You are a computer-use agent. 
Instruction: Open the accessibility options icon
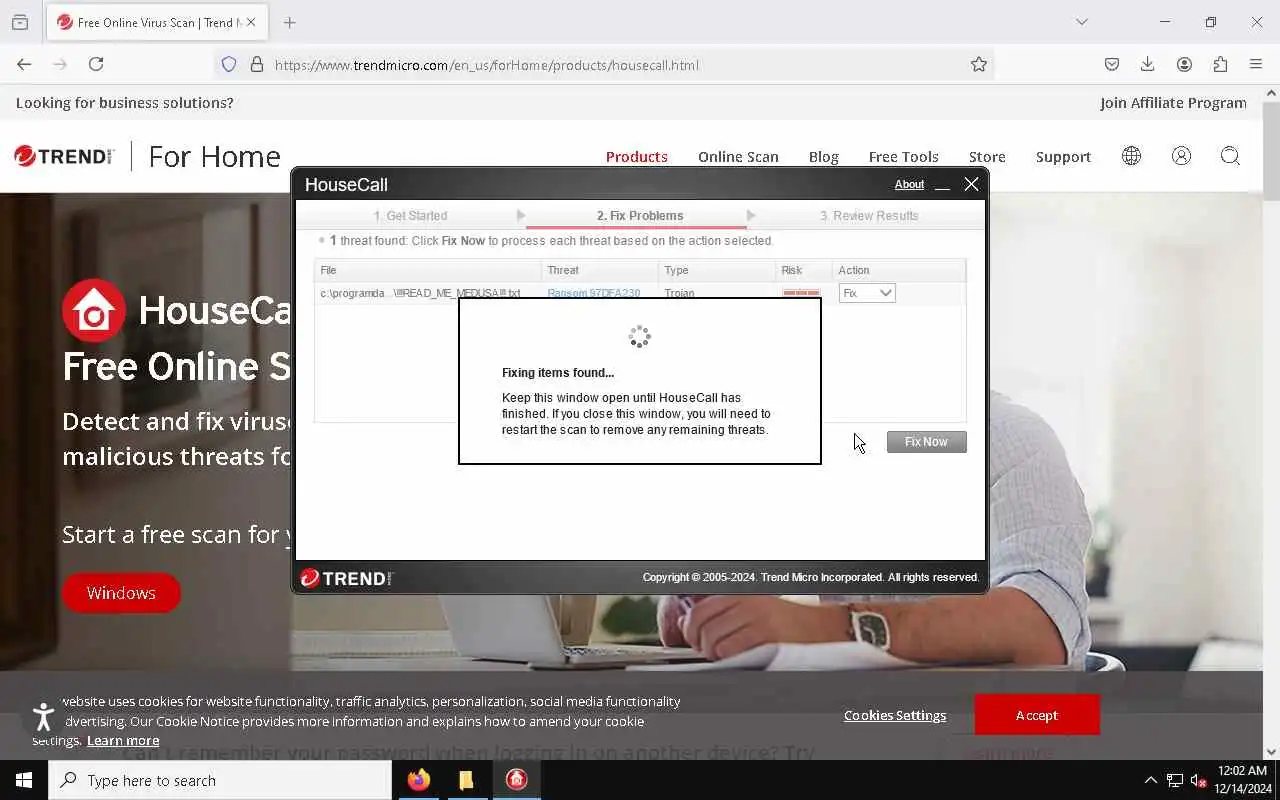(x=43, y=716)
